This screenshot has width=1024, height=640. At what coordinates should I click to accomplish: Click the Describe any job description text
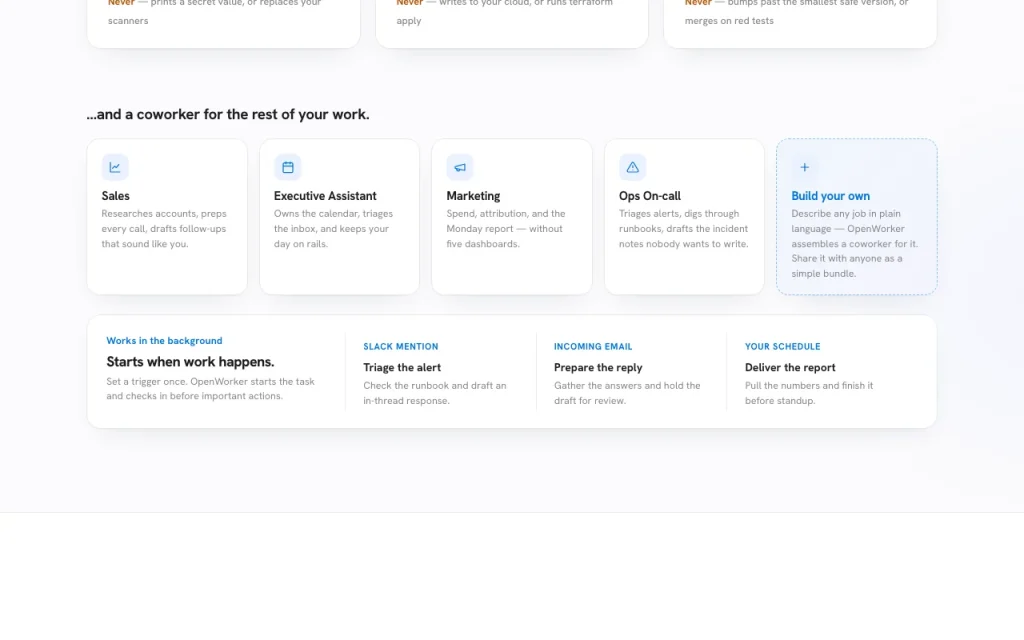click(x=855, y=244)
